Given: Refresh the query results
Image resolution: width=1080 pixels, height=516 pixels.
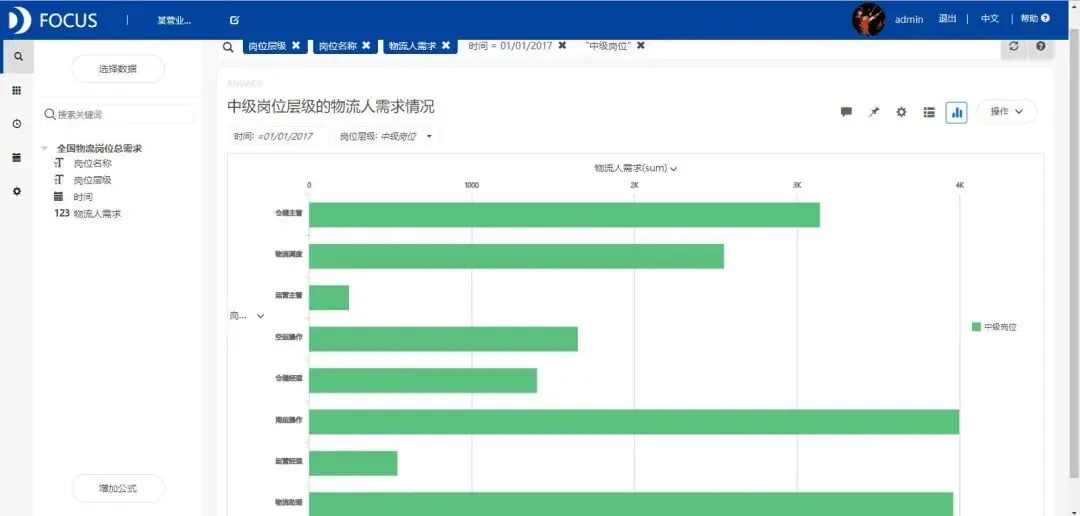Looking at the screenshot, I should point(1013,46).
